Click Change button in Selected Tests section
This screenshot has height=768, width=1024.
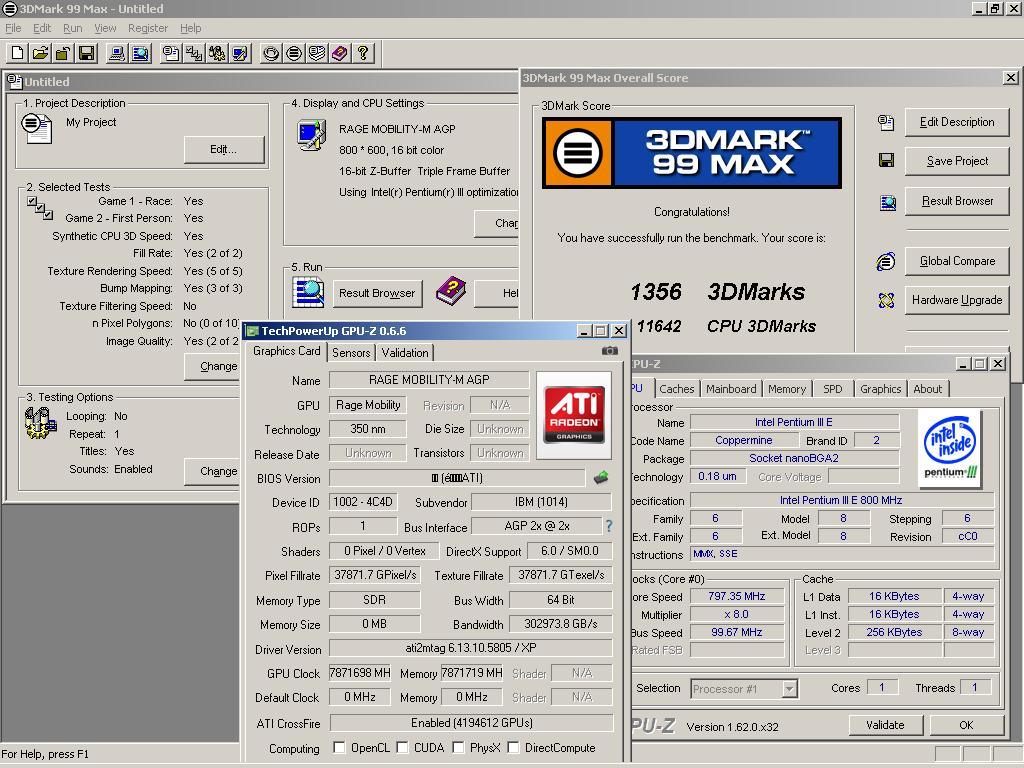(212, 366)
